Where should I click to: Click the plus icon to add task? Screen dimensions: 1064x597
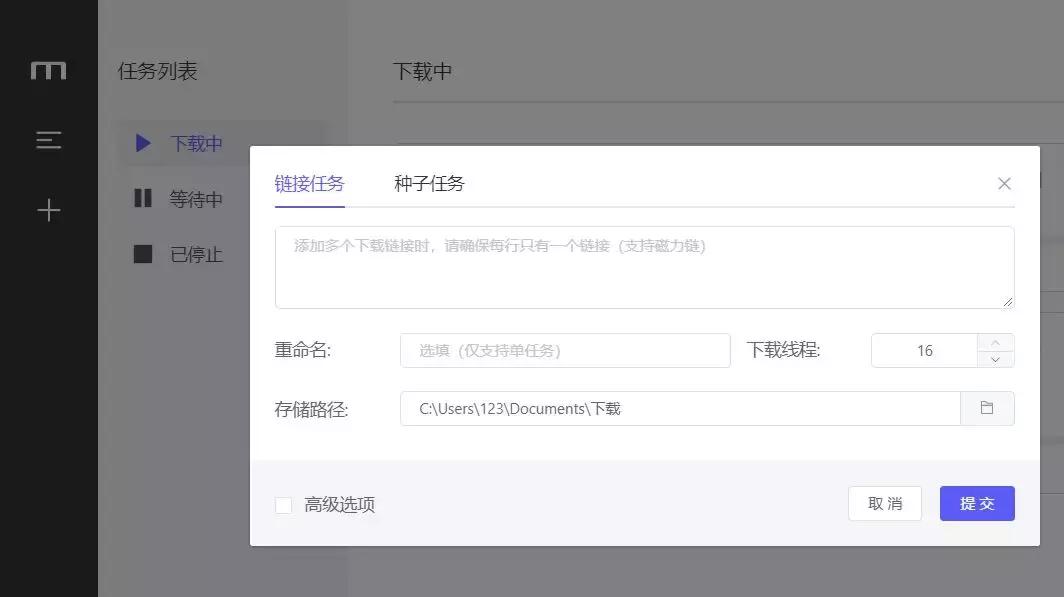pyautogui.click(x=48, y=210)
